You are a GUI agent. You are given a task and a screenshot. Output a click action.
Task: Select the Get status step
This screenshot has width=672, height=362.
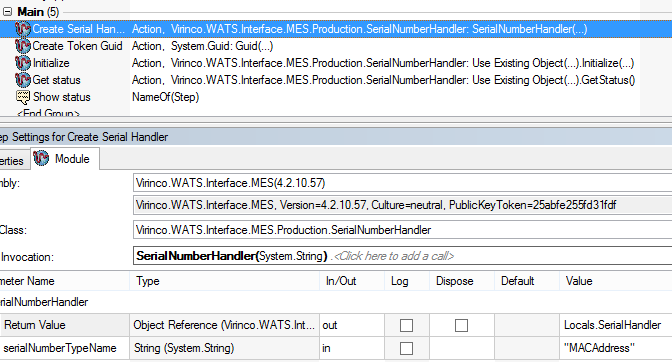56,80
